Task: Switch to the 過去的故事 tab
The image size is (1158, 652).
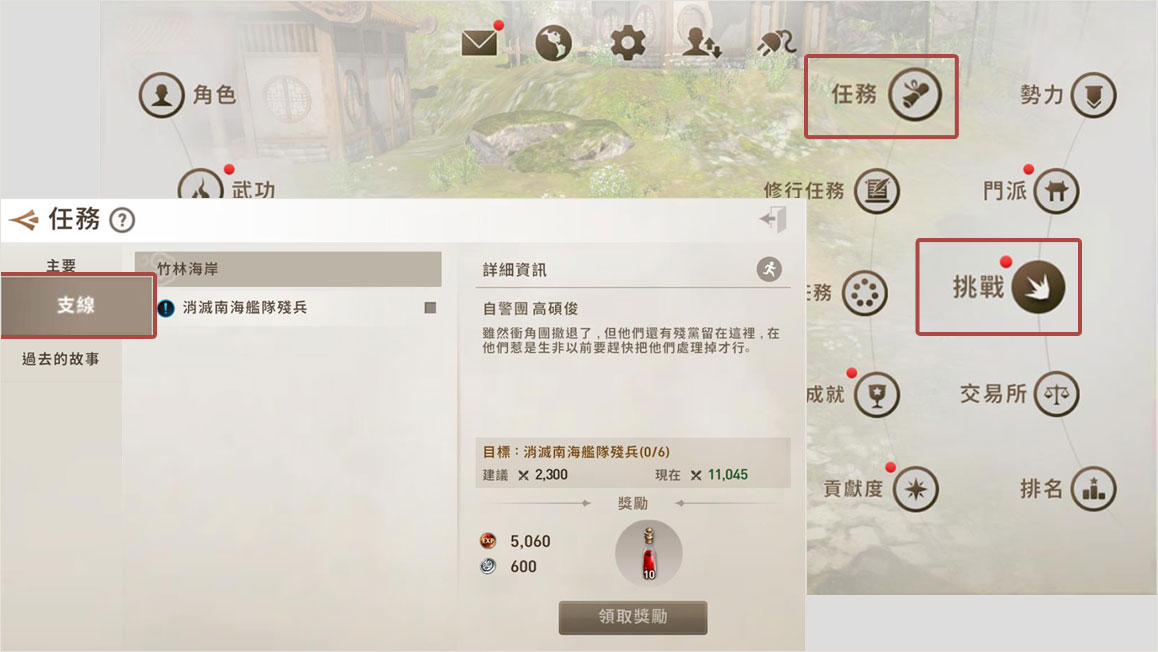Action: tap(61, 359)
